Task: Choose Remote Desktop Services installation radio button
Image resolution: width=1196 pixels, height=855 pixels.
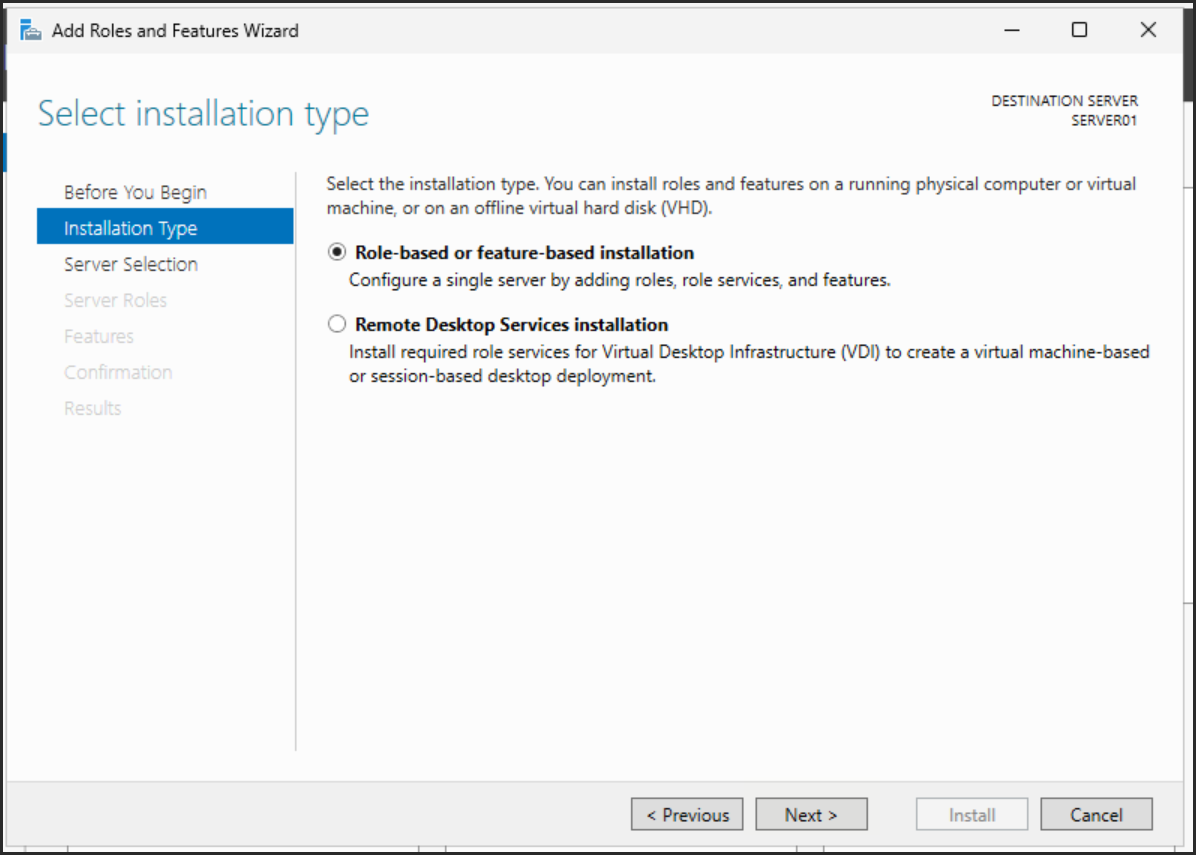Action: (337, 325)
